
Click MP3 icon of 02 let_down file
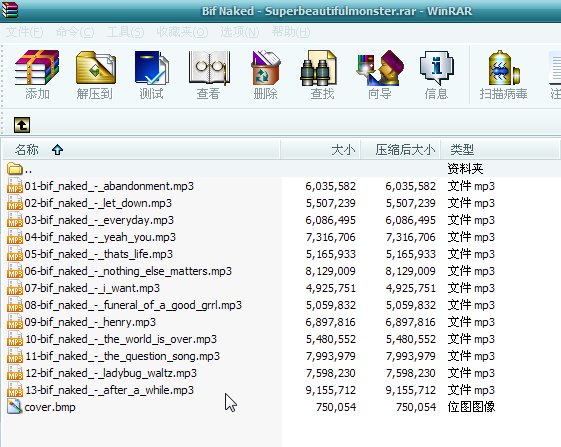(x=15, y=203)
